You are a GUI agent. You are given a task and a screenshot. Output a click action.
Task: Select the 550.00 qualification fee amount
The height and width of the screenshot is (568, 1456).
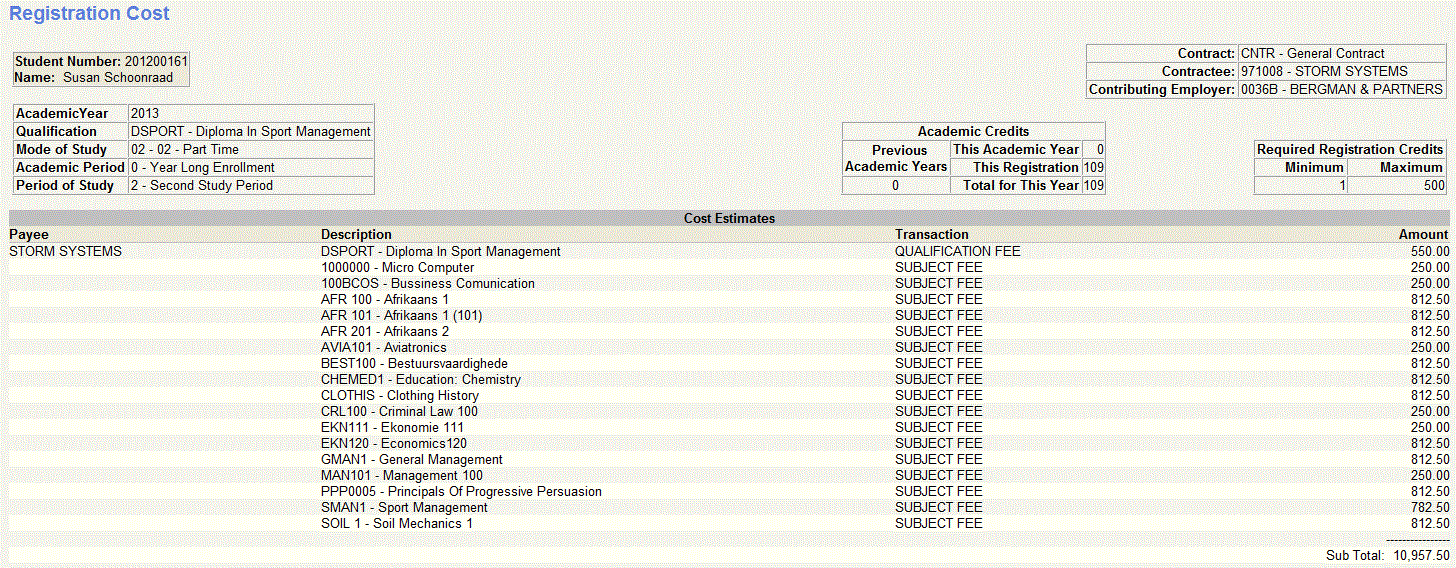tap(1430, 252)
